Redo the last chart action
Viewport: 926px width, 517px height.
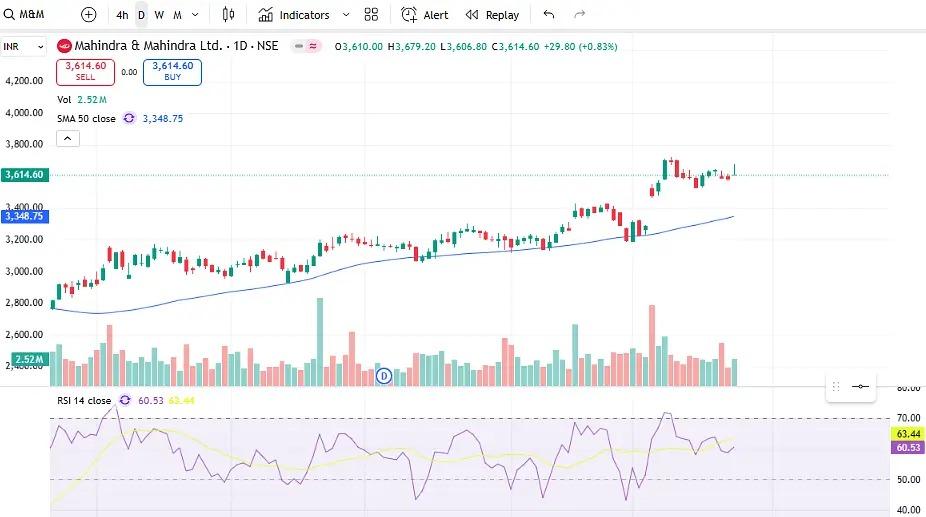(x=579, y=14)
